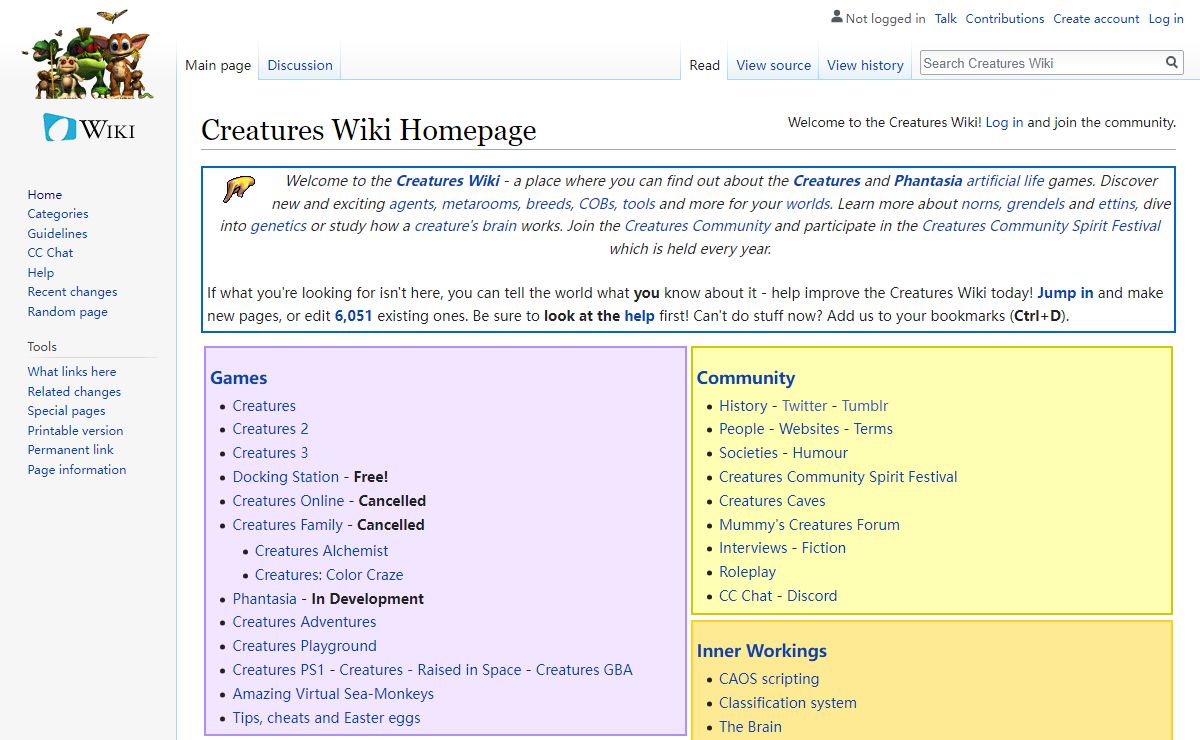Switch to the Discussion tab
This screenshot has height=740, width=1200.
pos(300,65)
